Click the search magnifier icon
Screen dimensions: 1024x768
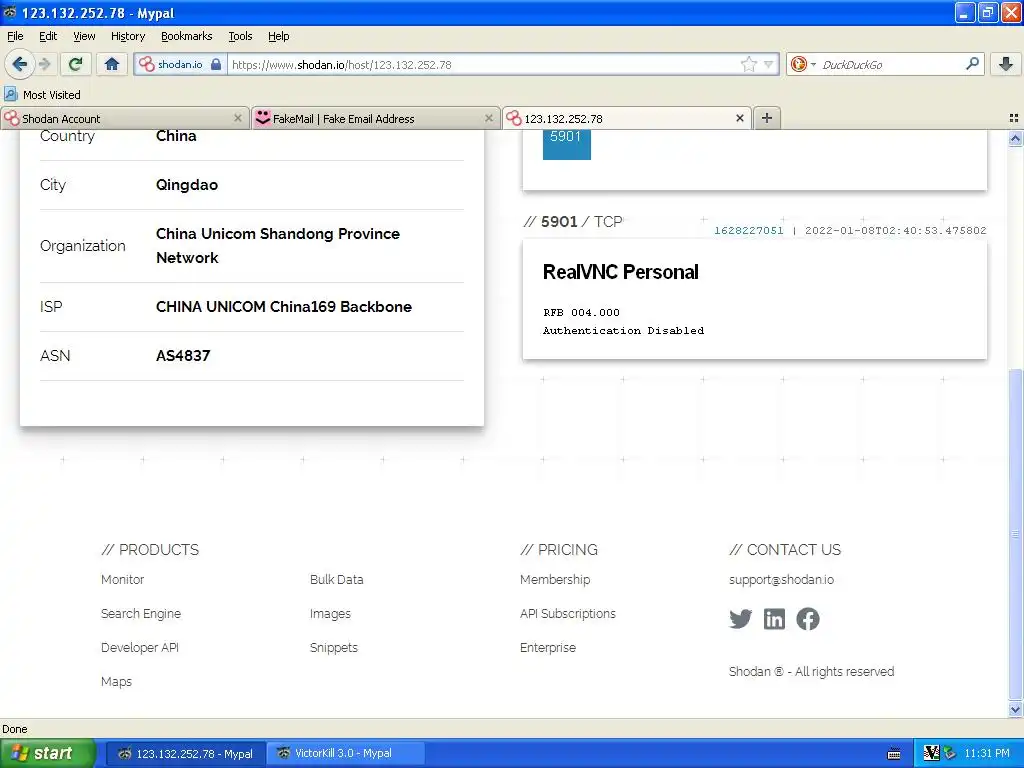pyautogui.click(x=972, y=64)
